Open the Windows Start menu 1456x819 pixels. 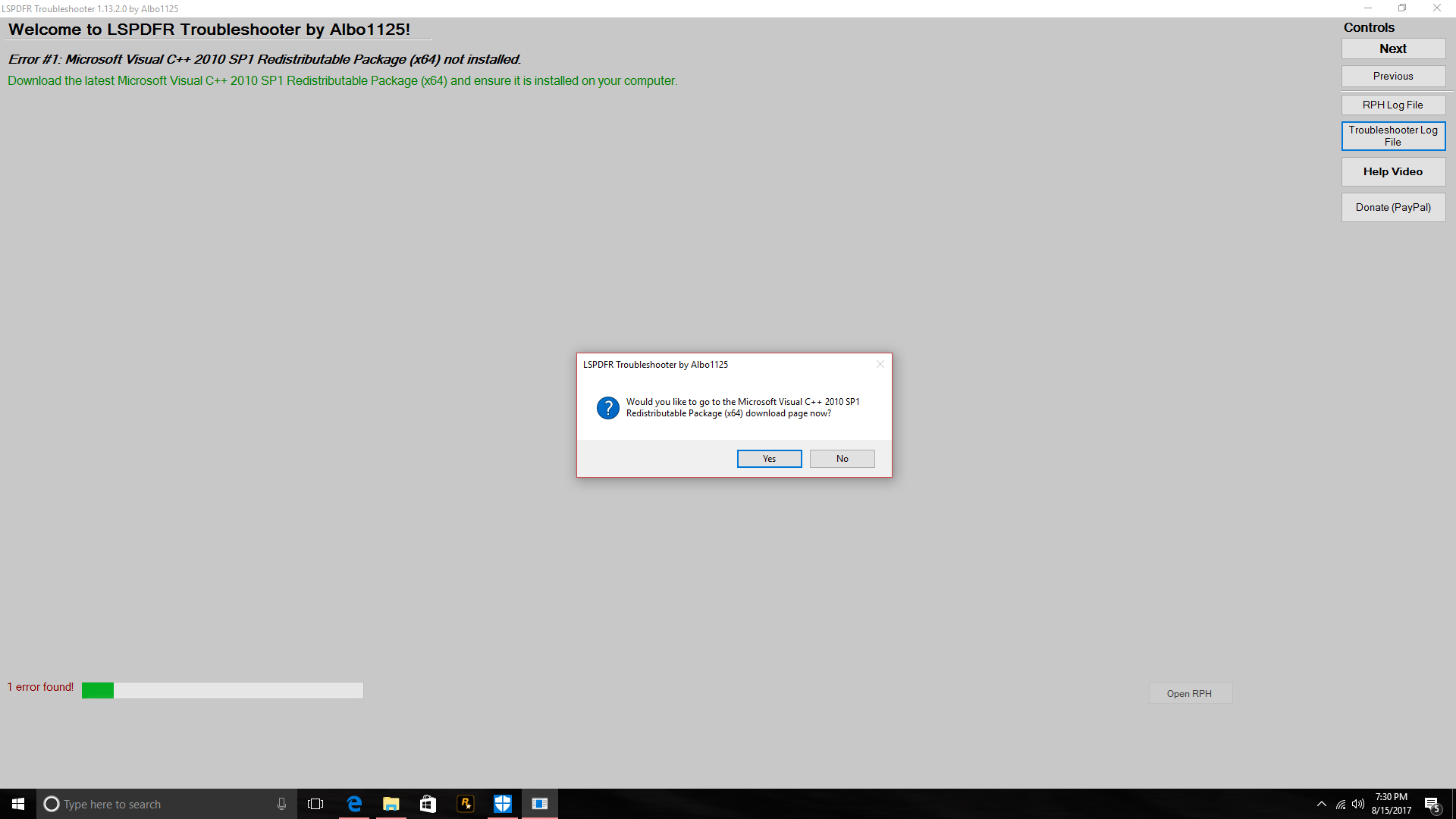click(18, 804)
